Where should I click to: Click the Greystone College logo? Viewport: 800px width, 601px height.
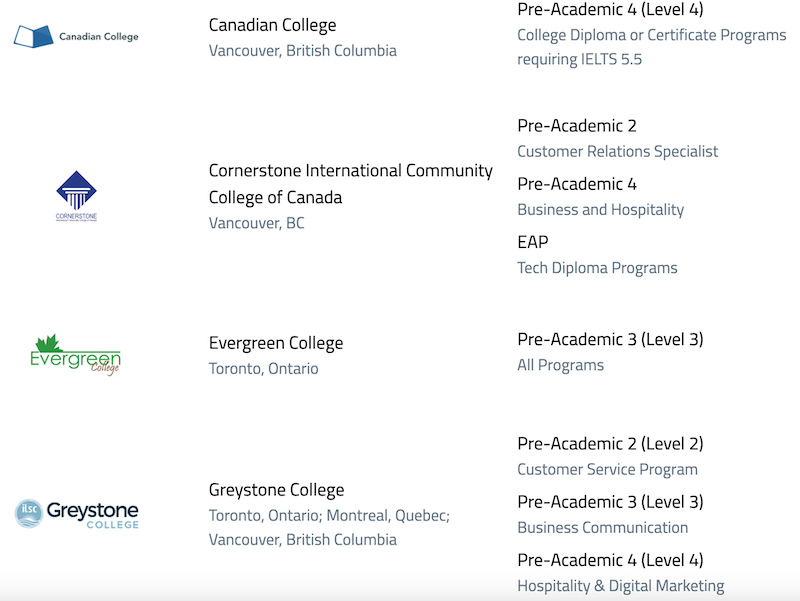click(x=77, y=513)
